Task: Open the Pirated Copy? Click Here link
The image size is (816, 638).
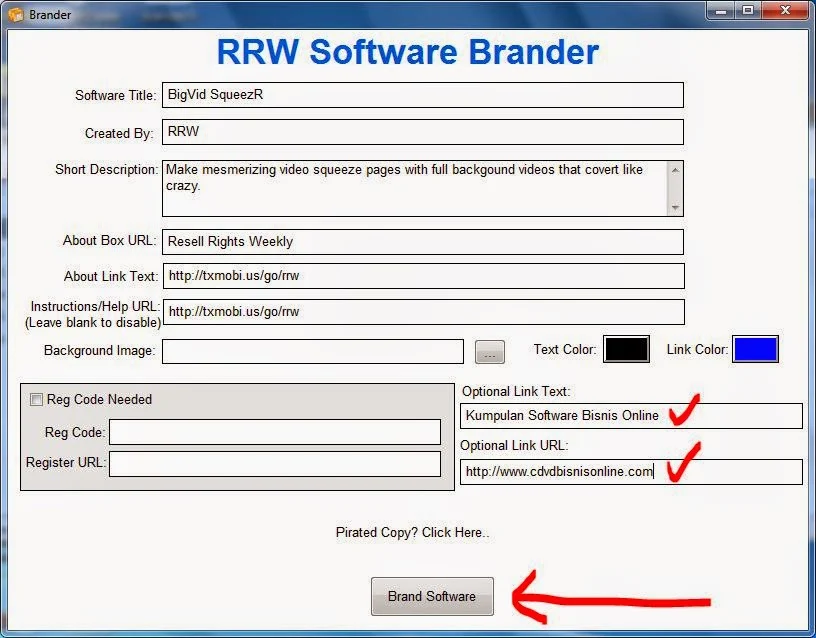Action: tap(412, 532)
